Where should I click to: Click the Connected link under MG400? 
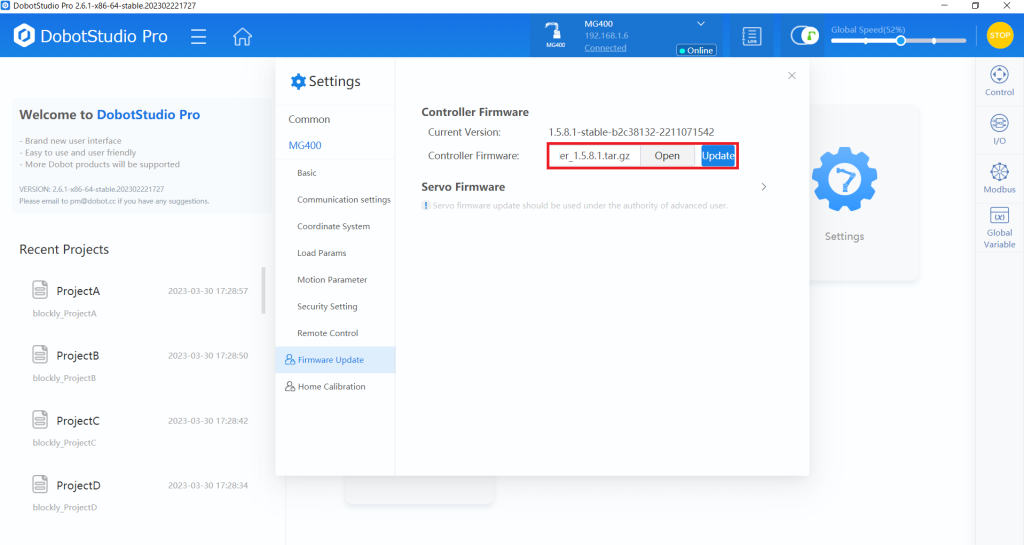(605, 48)
